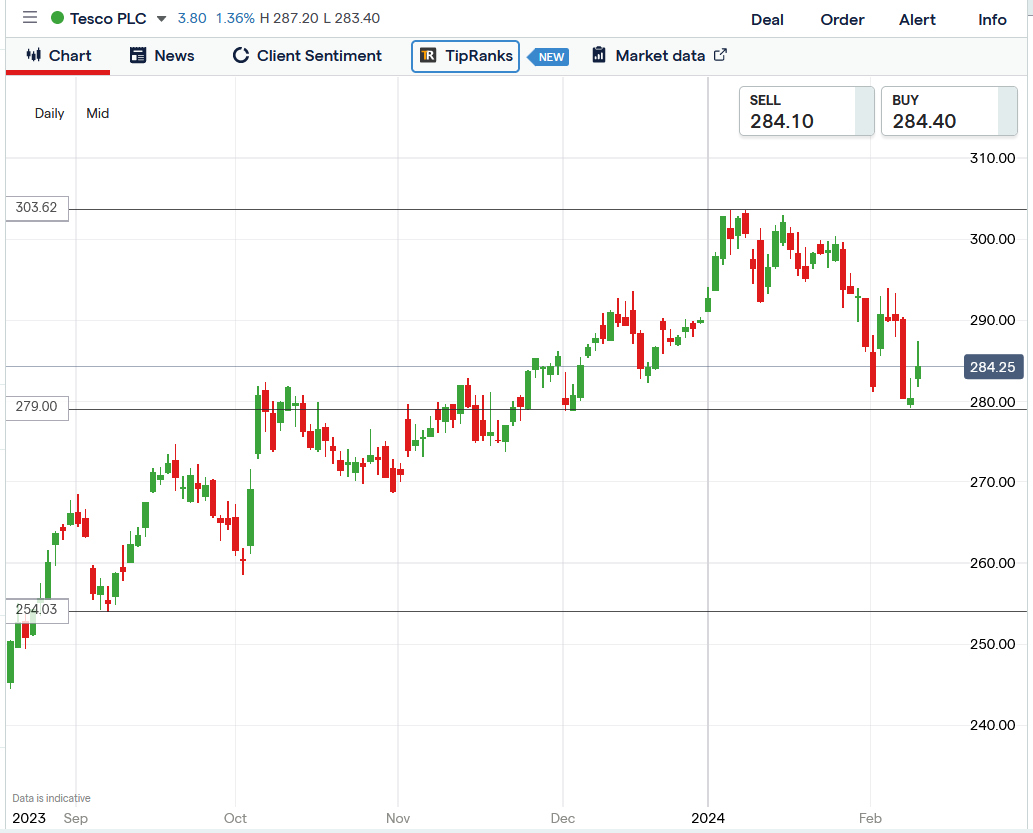The image size is (1033, 833).
Task: Create a price Alert
Action: [917, 20]
